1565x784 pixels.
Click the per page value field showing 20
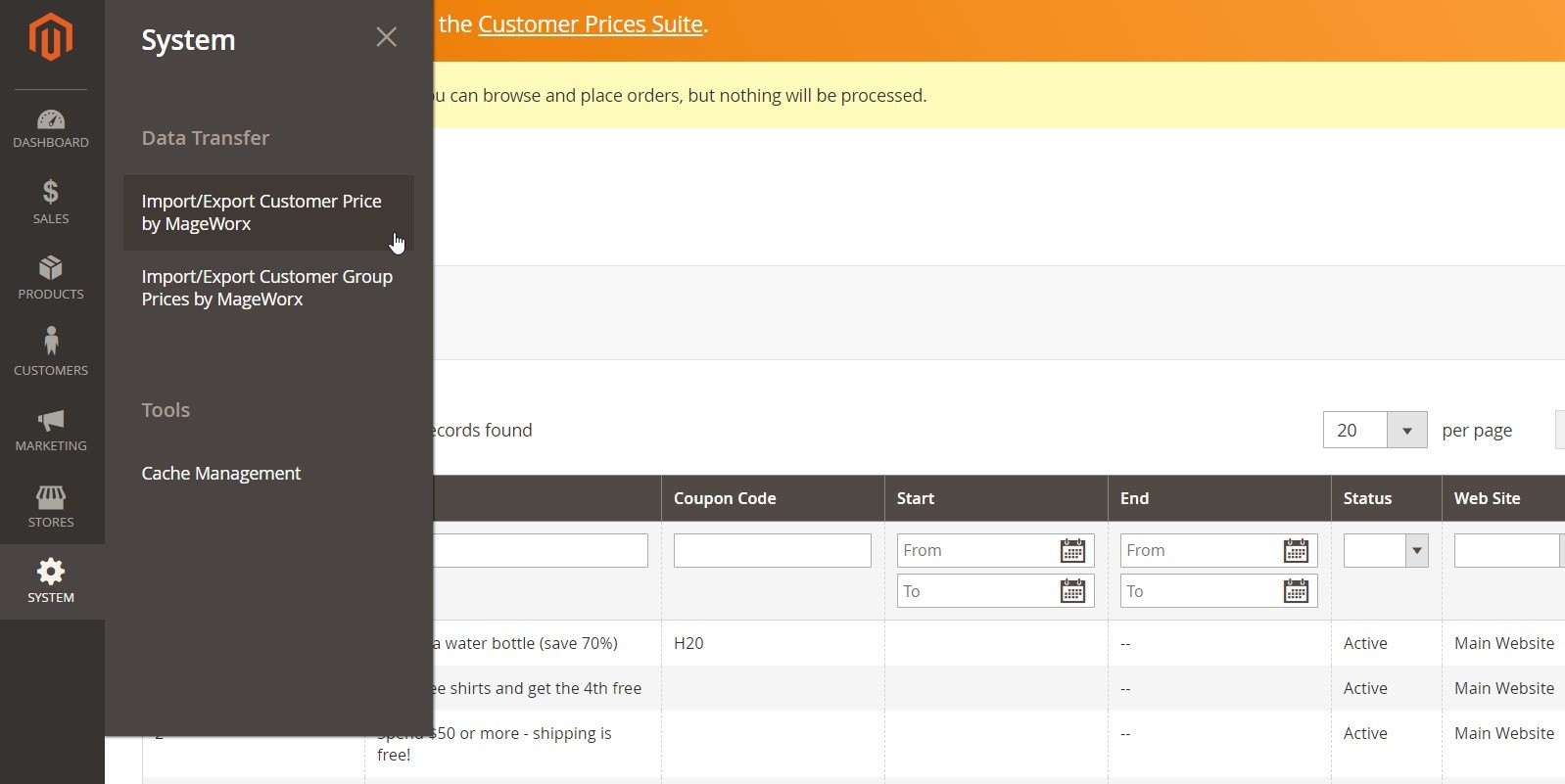pos(1355,431)
